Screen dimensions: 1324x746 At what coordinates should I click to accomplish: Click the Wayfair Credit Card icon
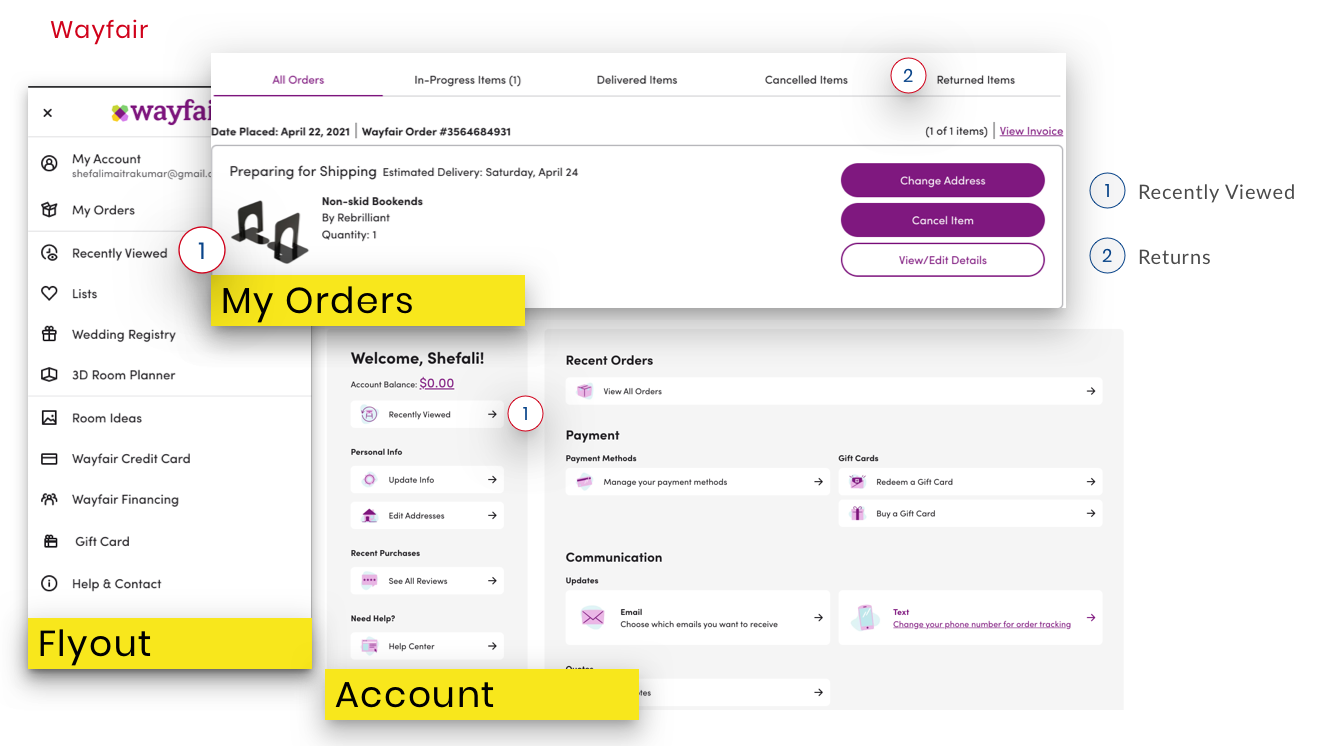(49, 459)
